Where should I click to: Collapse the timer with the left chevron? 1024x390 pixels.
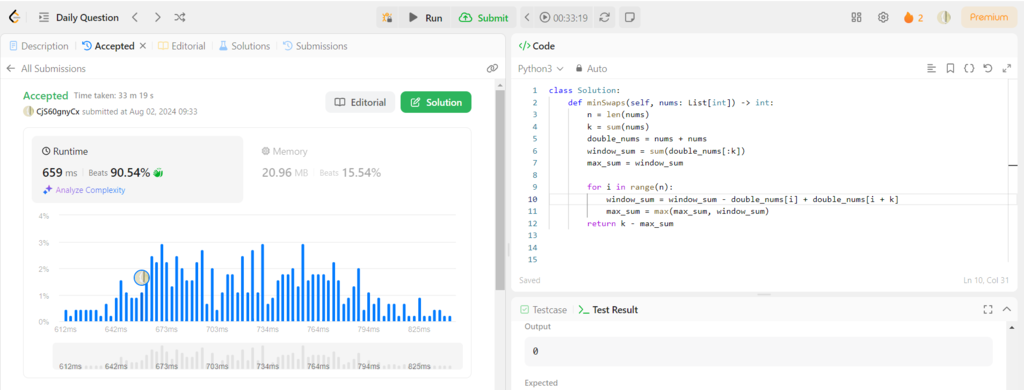click(x=528, y=18)
